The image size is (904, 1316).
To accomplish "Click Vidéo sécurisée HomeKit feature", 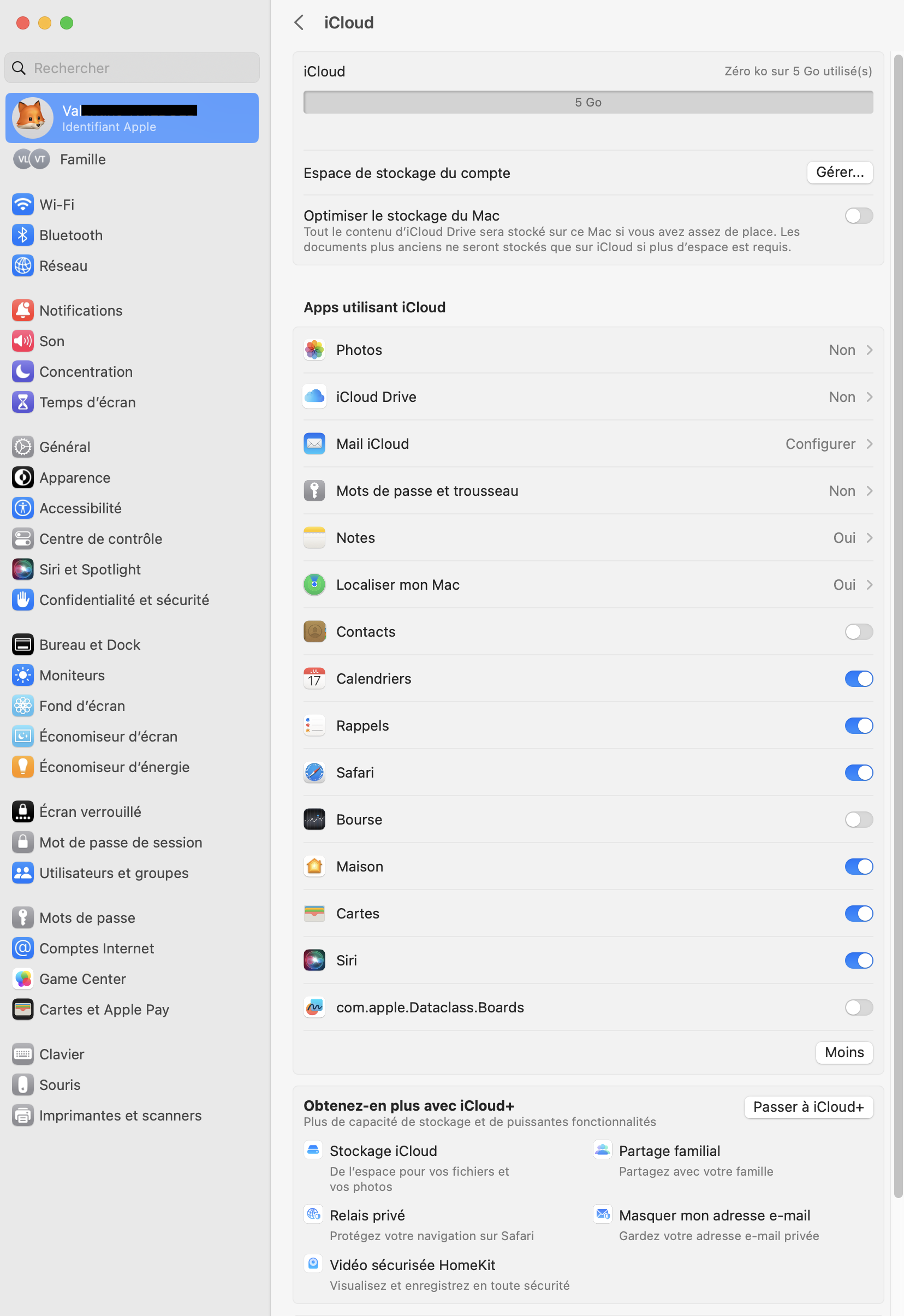I will click(x=437, y=1274).
